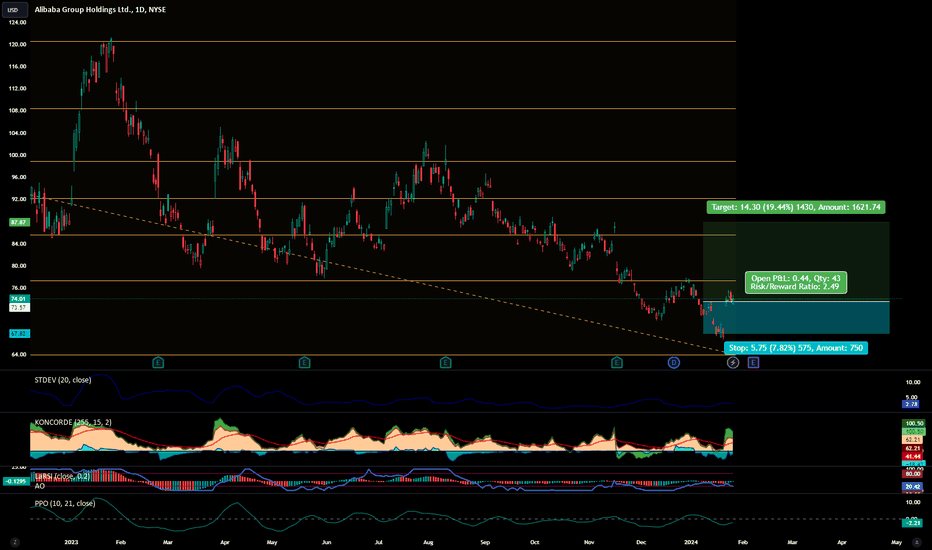The height and width of the screenshot is (550, 932).
Task: Select the Open P&L Risk/Reward Ratio label
Action: click(x=796, y=282)
